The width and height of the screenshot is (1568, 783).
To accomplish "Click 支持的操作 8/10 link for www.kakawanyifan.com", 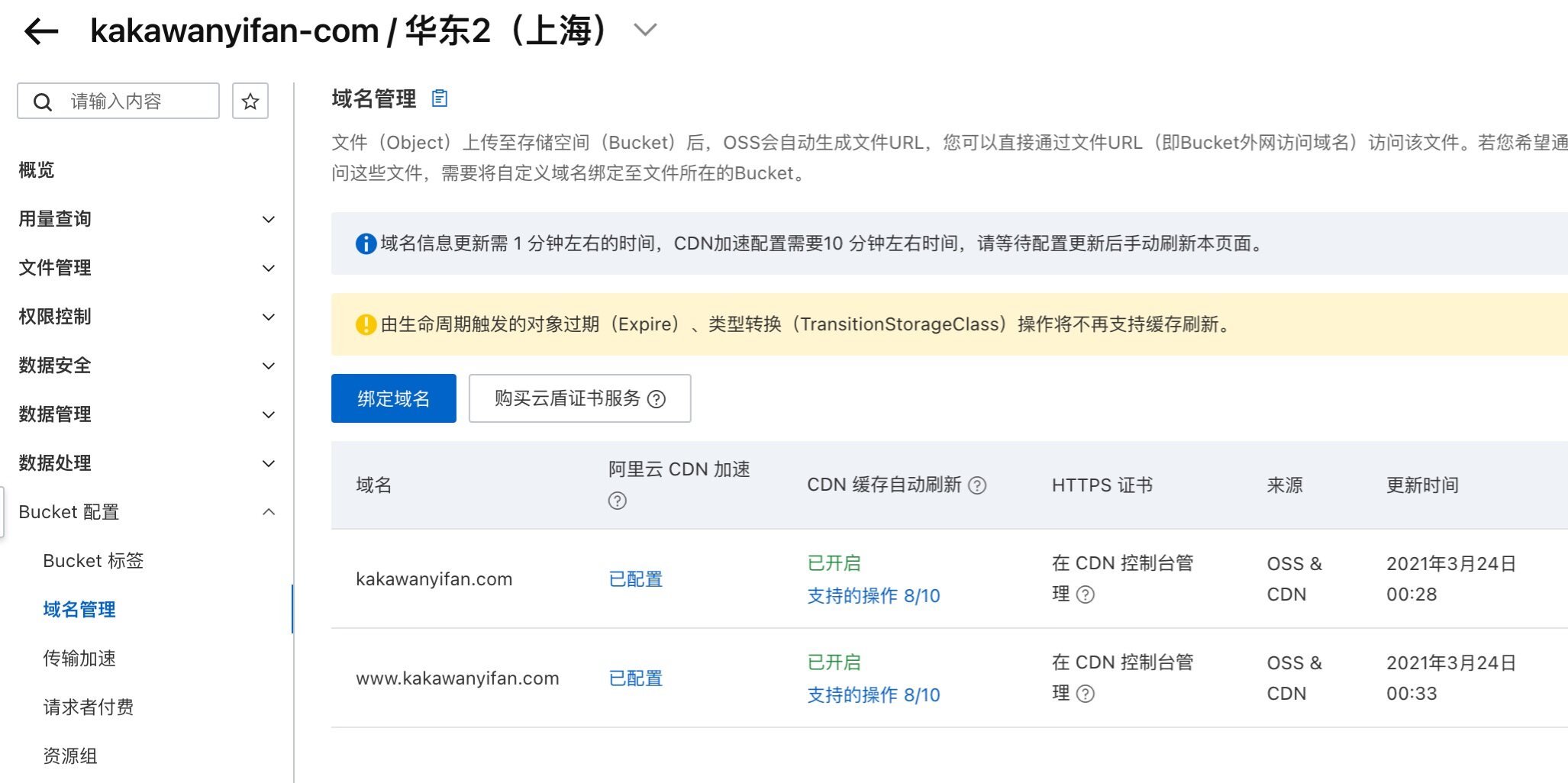I will [x=873, y=694].
